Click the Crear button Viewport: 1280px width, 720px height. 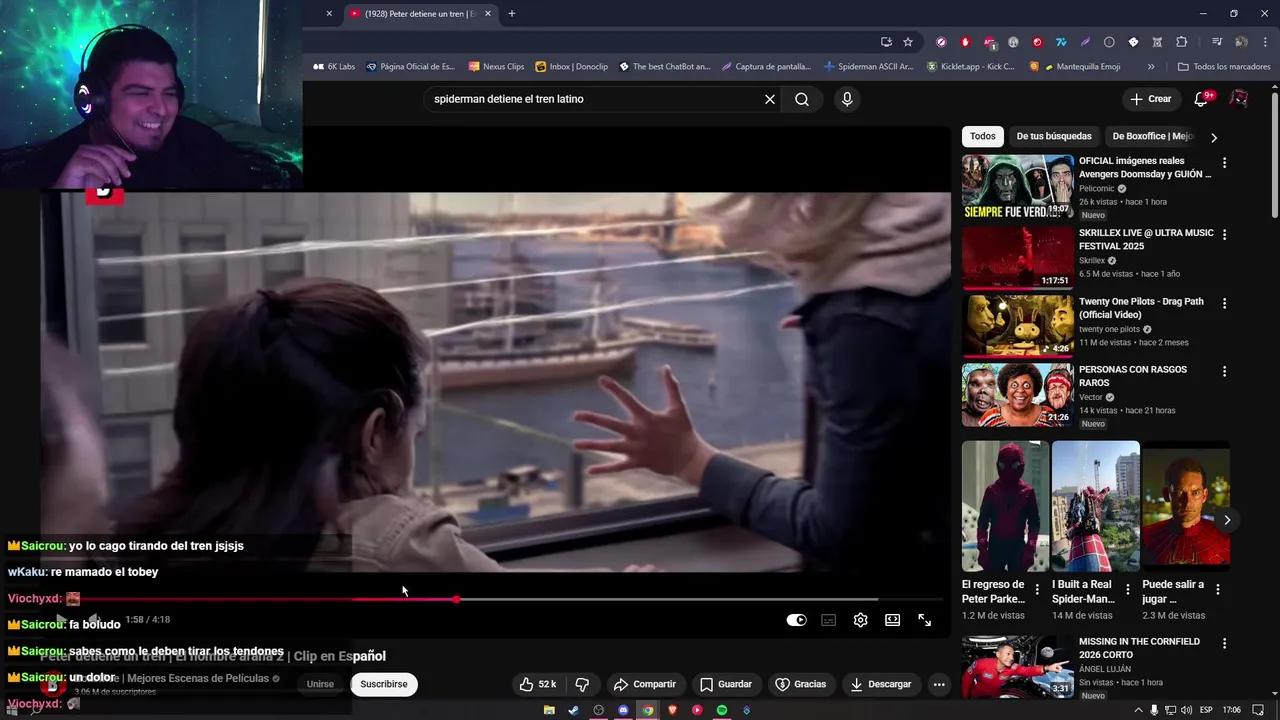(x=1150, y=99)
